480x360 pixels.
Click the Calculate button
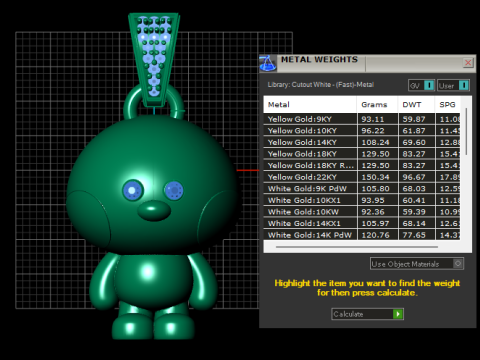click(x=367, y=314)
